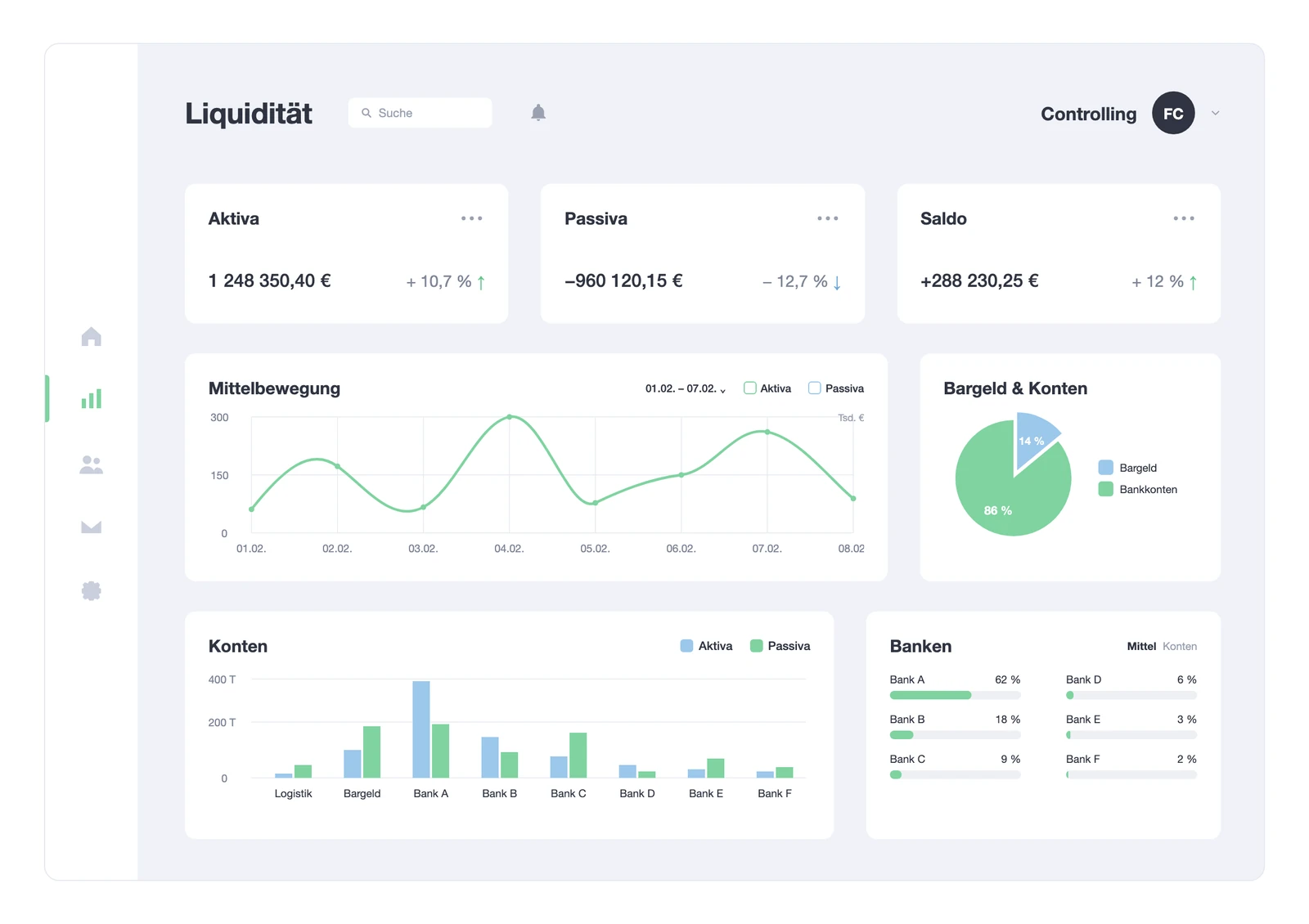Click the blue down arrow in Passiva card

(x=837, y=283)
